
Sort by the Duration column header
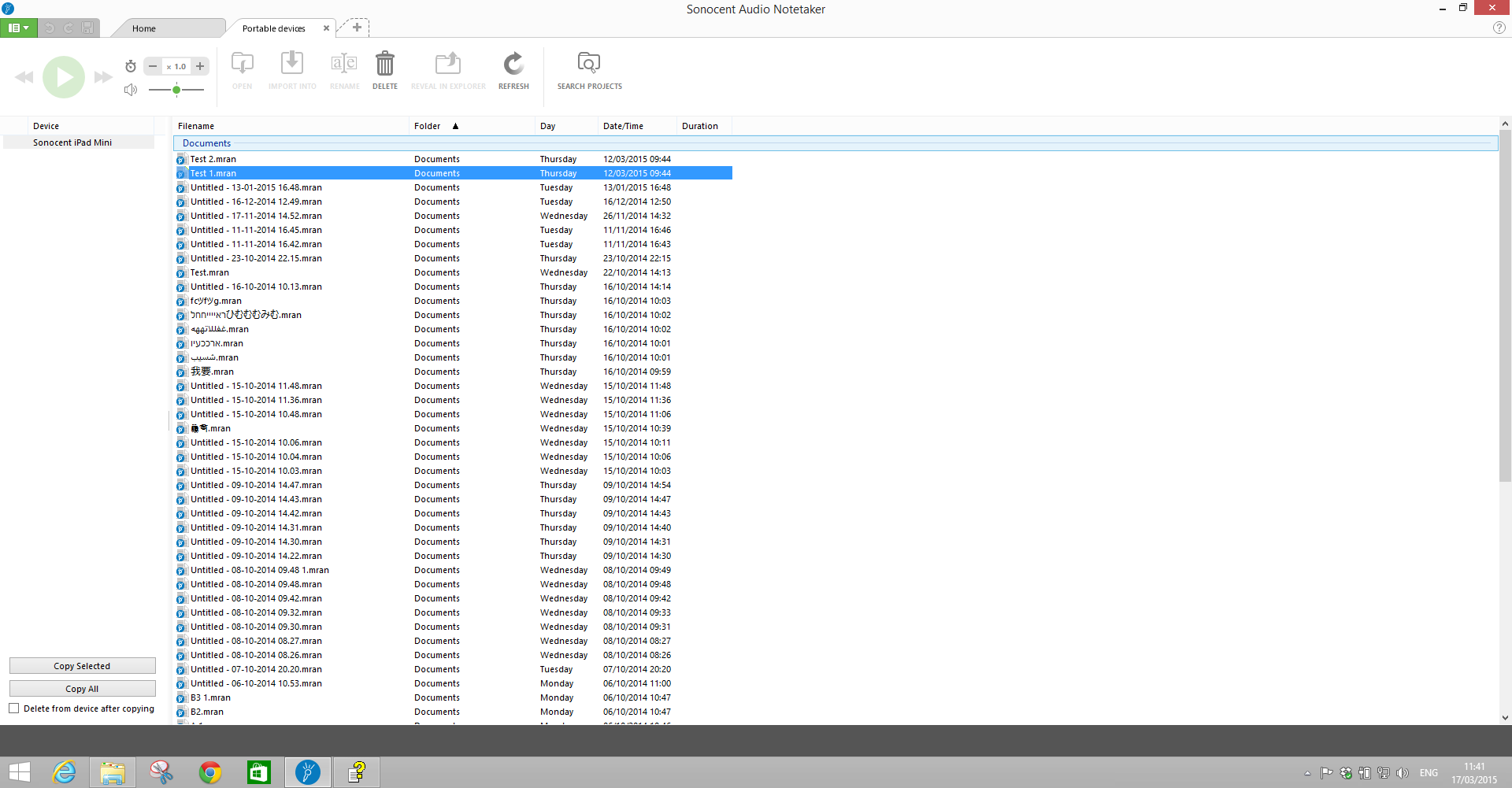704,126
